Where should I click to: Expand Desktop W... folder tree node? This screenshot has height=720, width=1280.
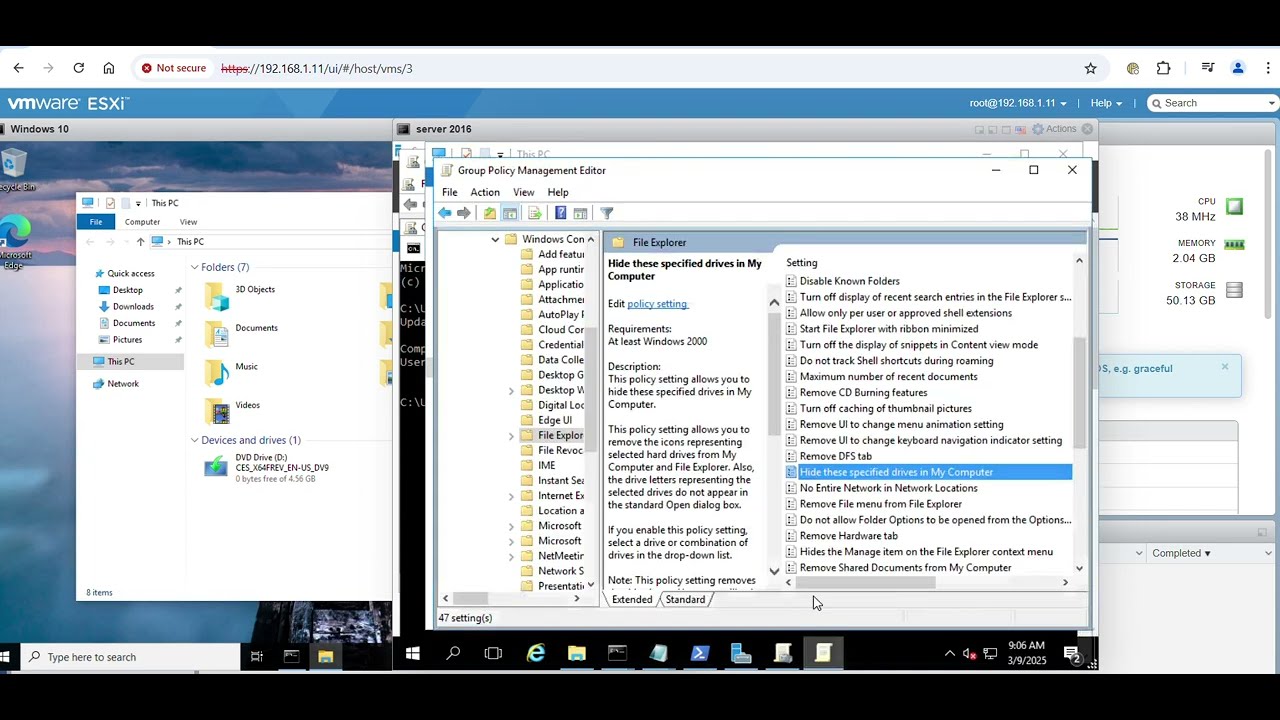pyautogui.click(x=511, y=390)
